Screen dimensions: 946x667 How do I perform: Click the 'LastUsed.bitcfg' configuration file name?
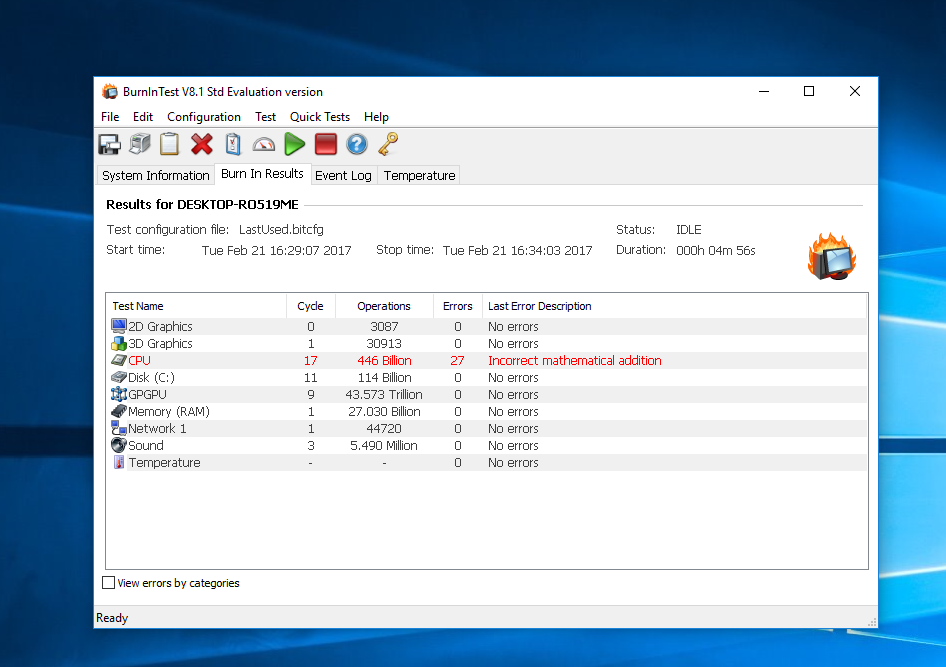pyautogui.click(x=281, y=230)
